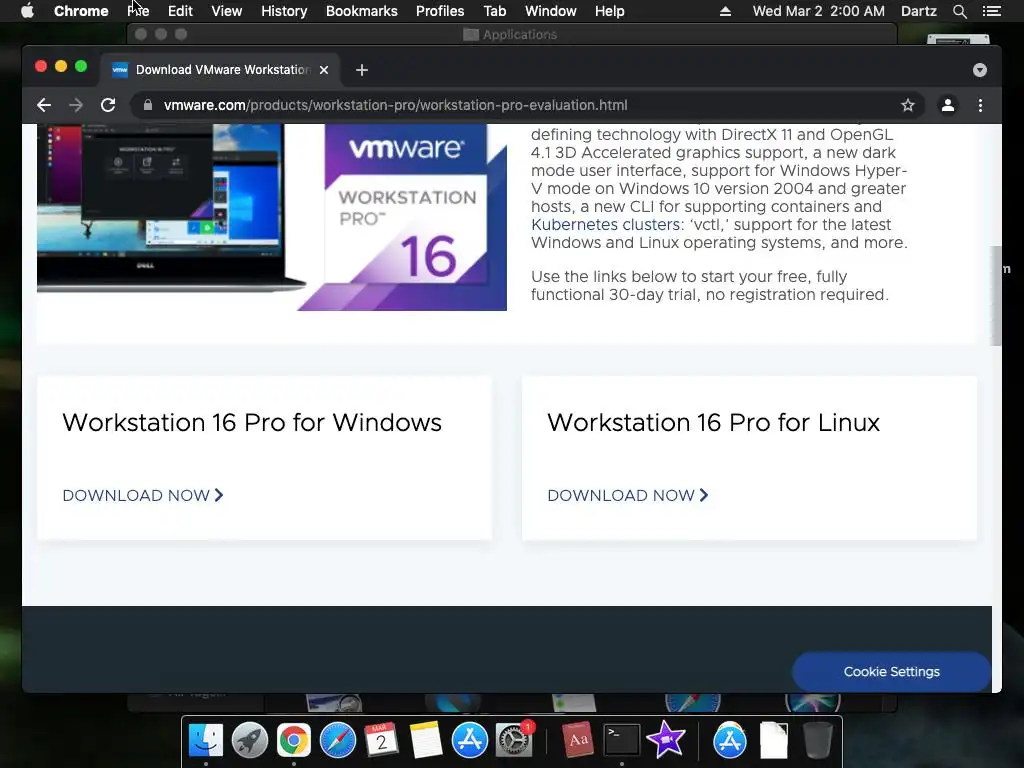
Task: Open the Tab menu
Action: [494, 11]
